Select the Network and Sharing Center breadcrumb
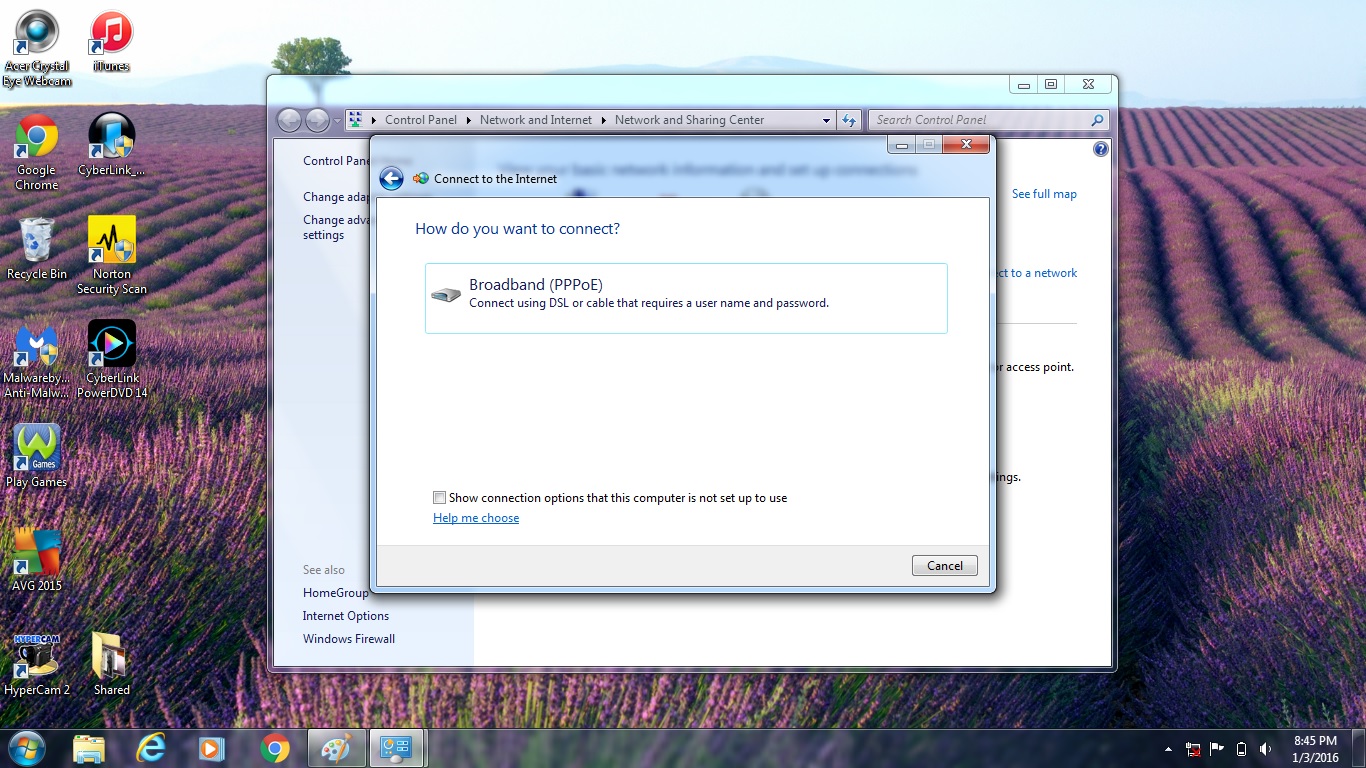1366x768 pixels. (689, 120)
